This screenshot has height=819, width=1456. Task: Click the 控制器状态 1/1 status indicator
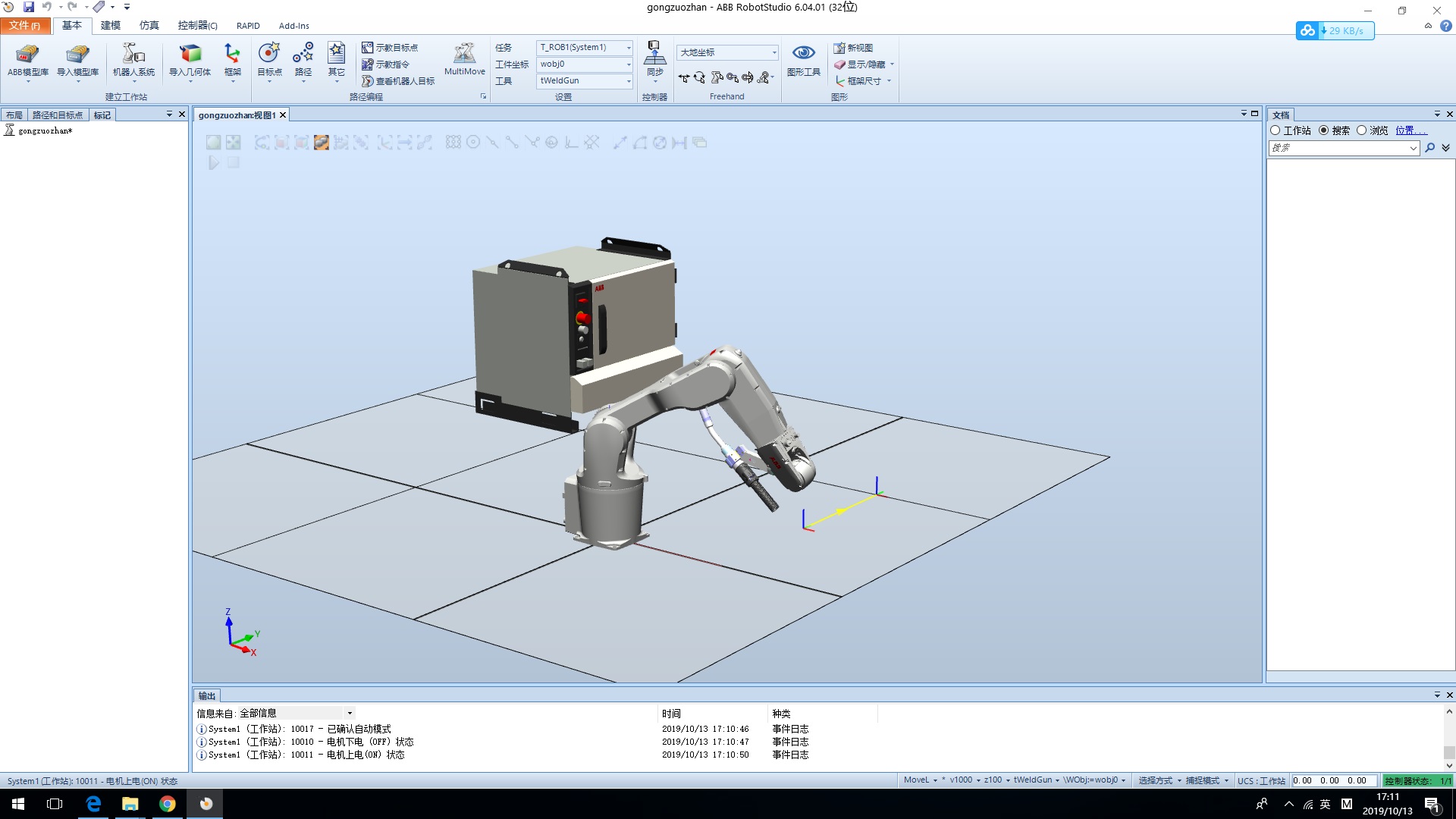[1417, 780]
